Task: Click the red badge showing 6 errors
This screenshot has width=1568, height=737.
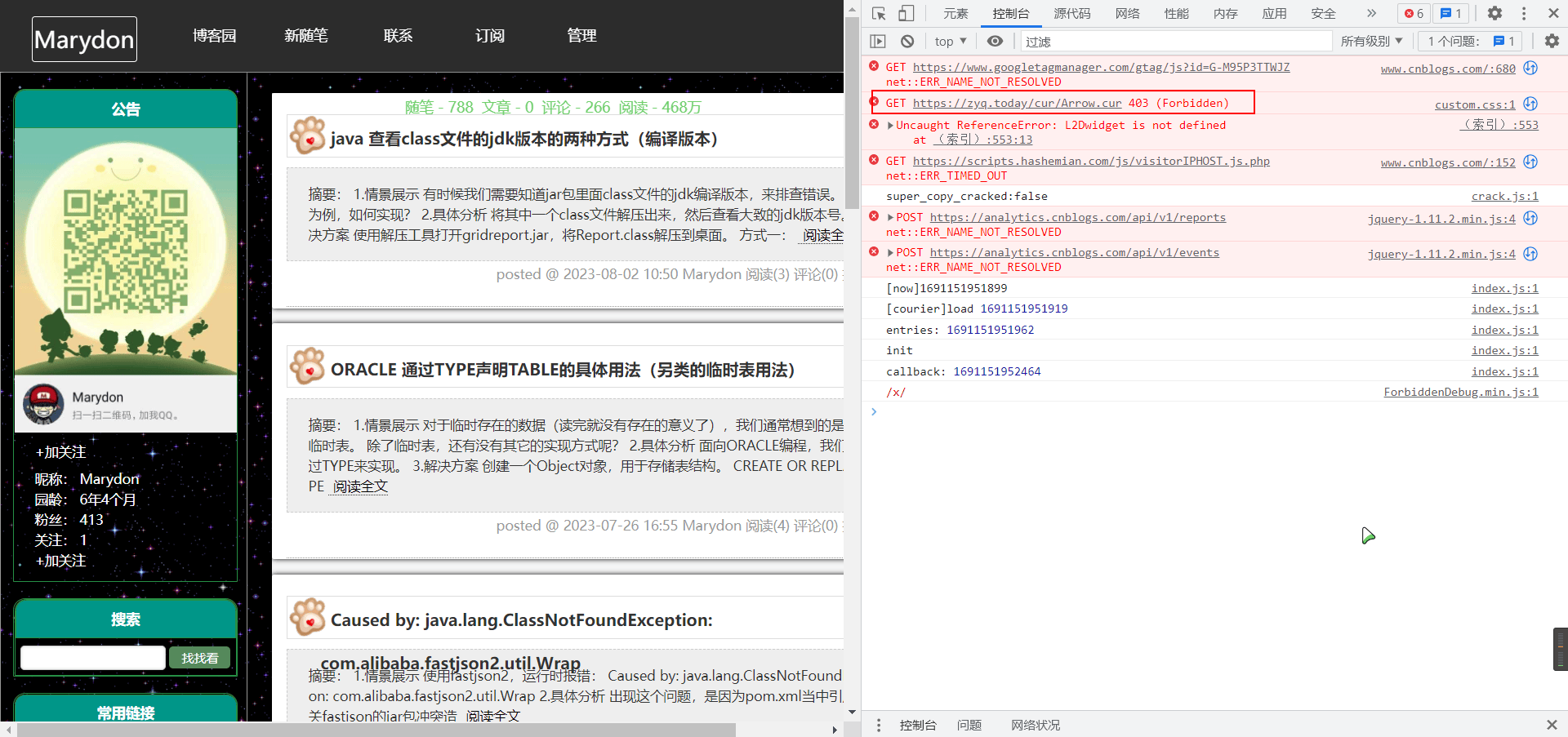Action: [1412, 13]
